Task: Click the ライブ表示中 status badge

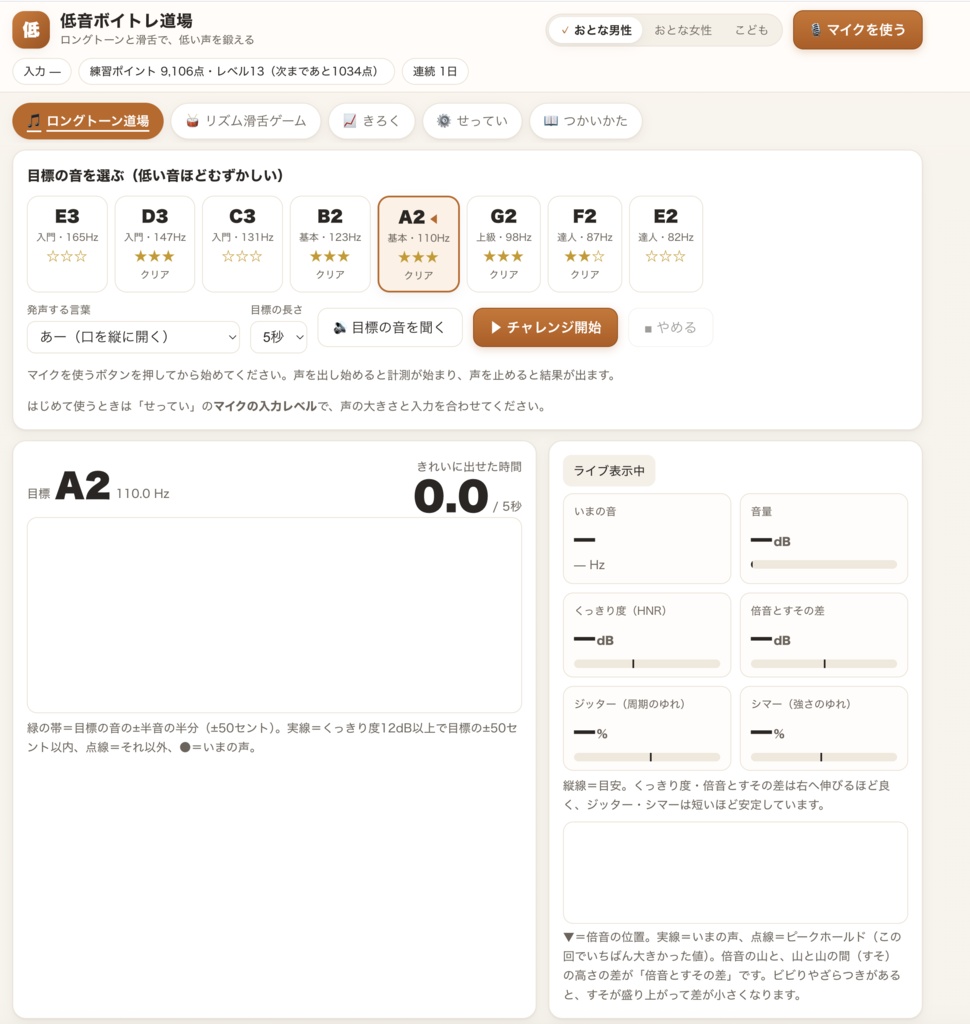Action: pyautogui.click(x=609, y=471)
